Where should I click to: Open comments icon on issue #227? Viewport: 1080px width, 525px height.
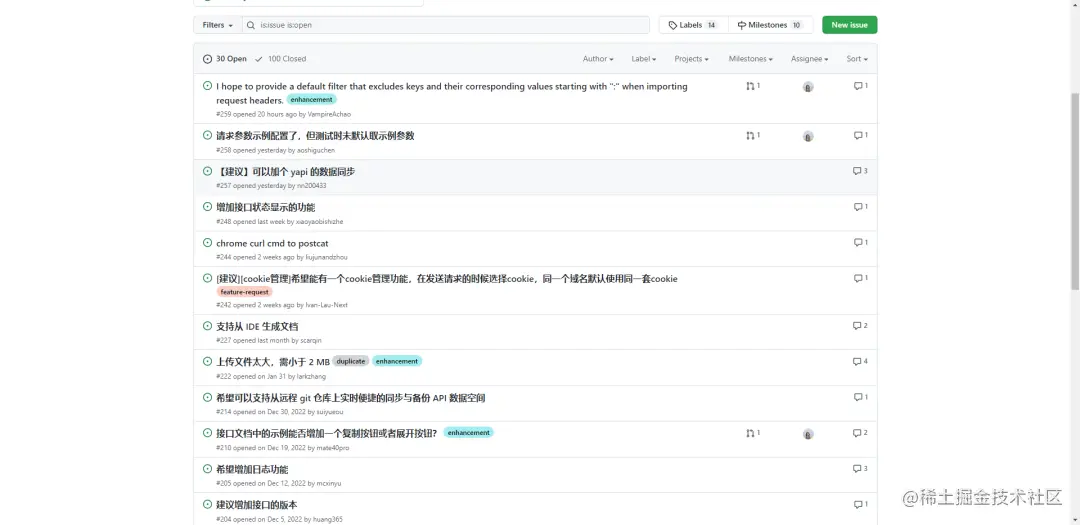point(860,326)
